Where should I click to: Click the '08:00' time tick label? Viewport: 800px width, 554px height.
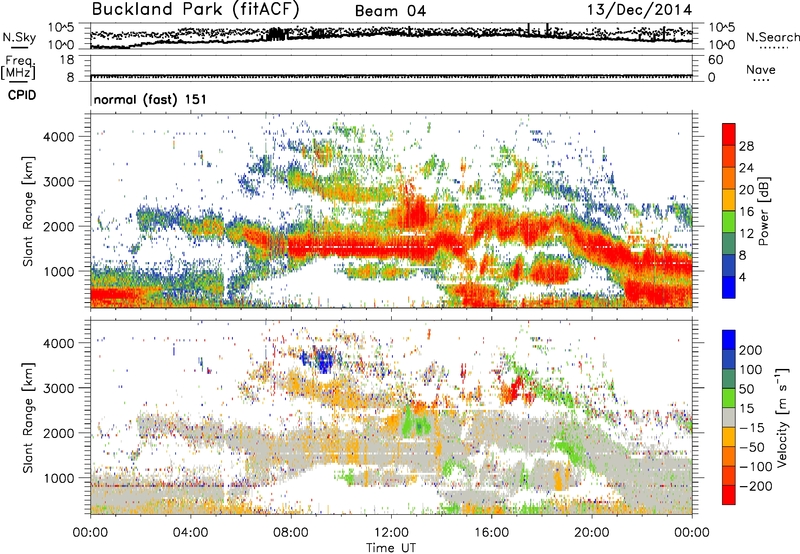pyautogui.click(x=291, y=533)
